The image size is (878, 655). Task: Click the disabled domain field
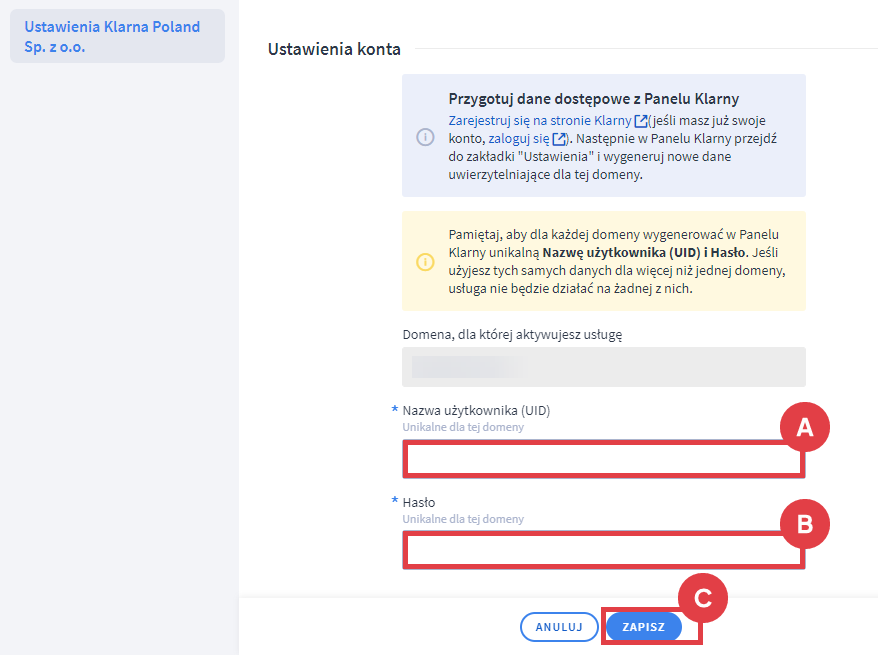[x=603, y=367]
